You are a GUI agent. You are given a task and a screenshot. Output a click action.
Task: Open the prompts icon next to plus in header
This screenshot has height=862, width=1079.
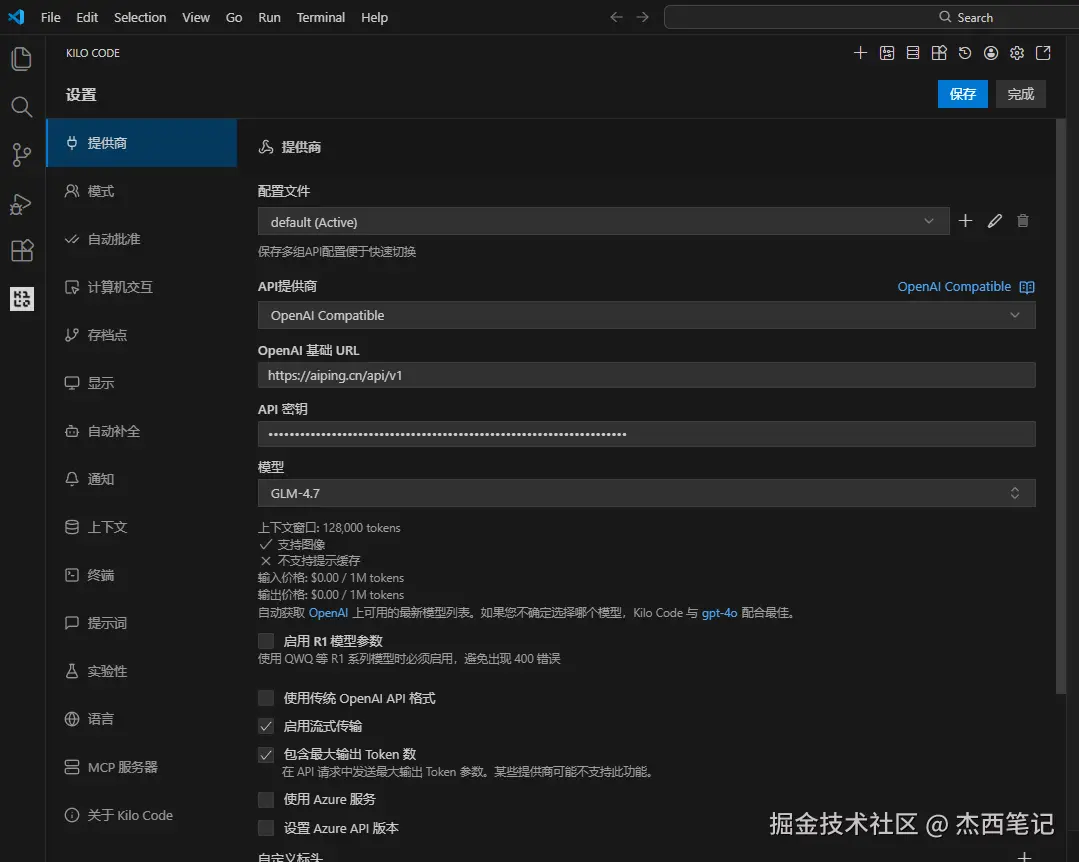(886, 53)
